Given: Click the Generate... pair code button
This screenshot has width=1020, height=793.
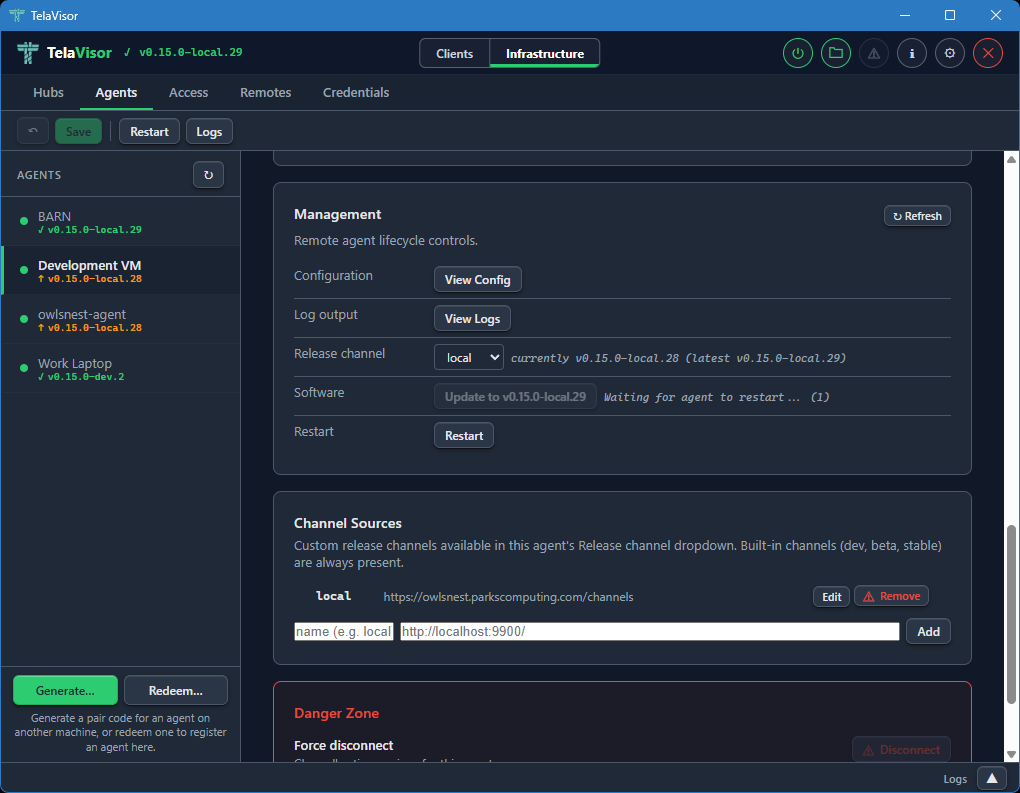Looking at the screenshot, I should (65, 690).
